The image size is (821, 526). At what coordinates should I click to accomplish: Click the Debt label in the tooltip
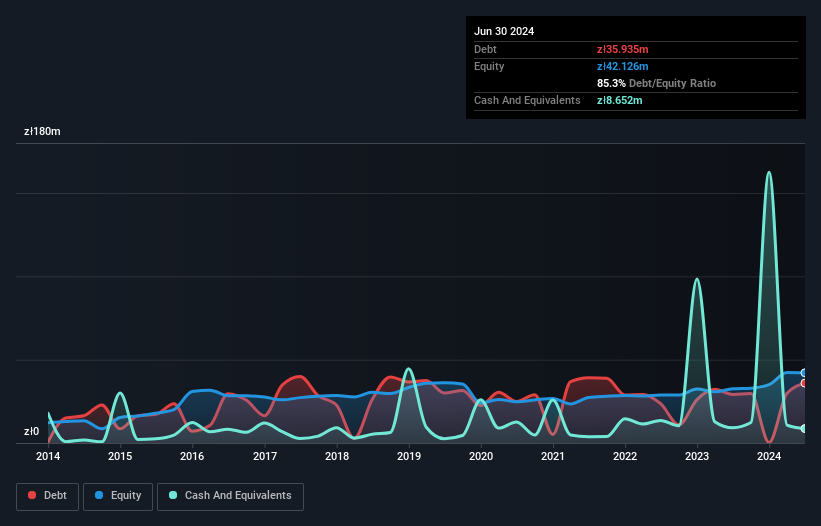(485, 49)
